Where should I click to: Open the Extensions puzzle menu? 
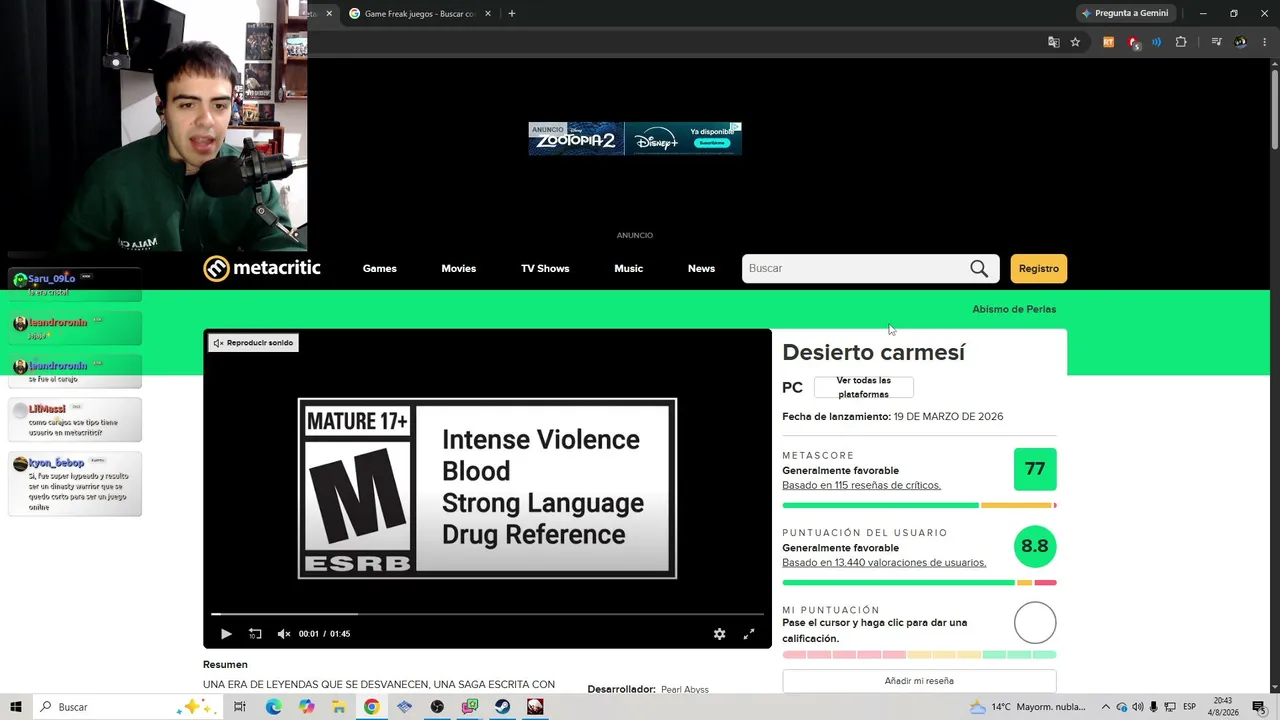click(x=1181, y=42)
